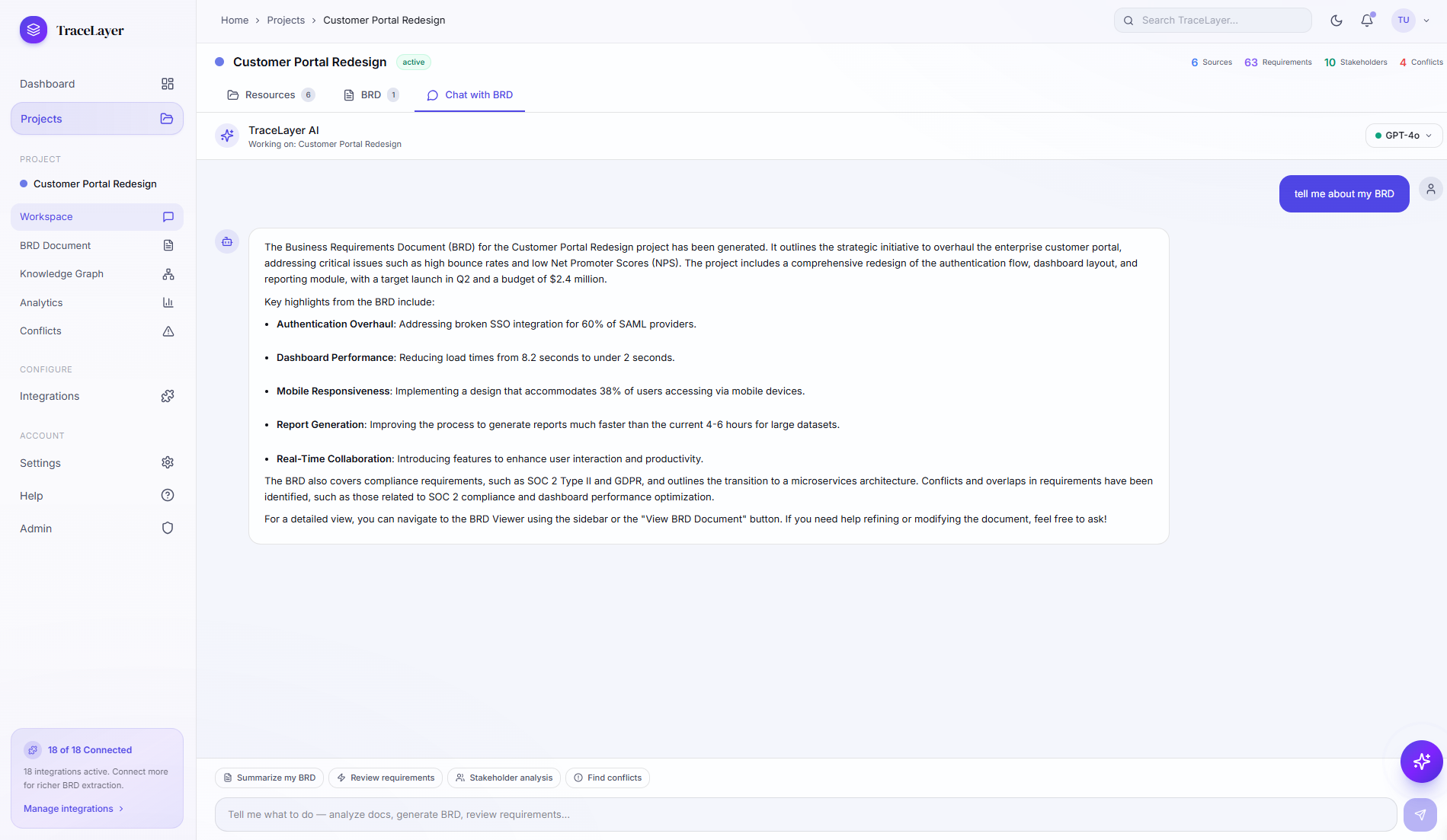Click the Integrations puzzle icon
The width and height of the screenshot is (1447, 840).
168,397
